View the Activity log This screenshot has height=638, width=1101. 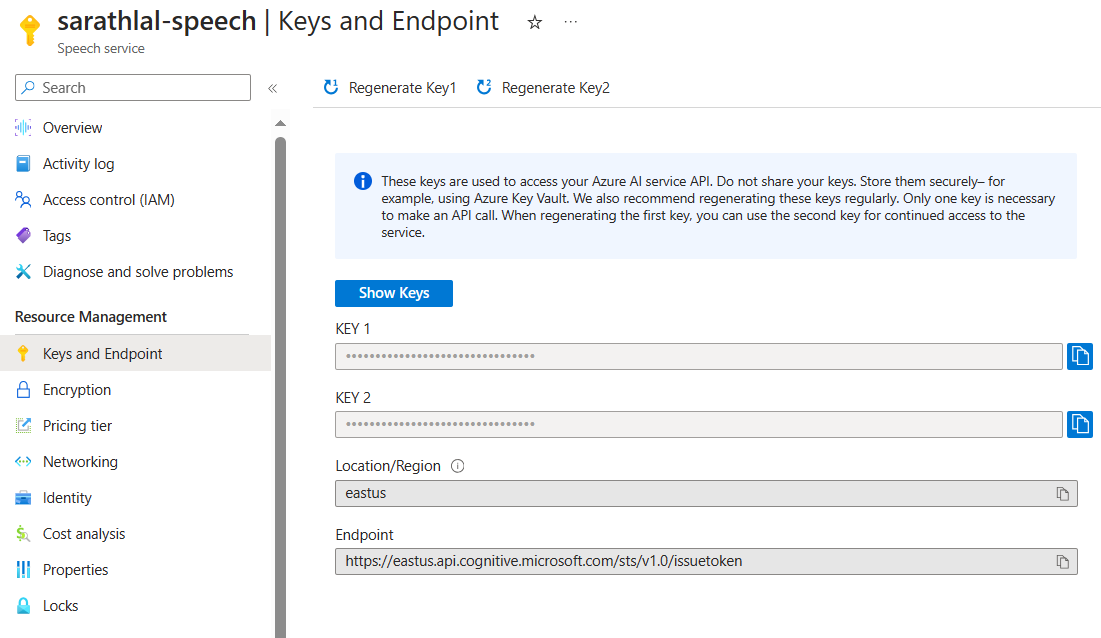pos(79,163)
